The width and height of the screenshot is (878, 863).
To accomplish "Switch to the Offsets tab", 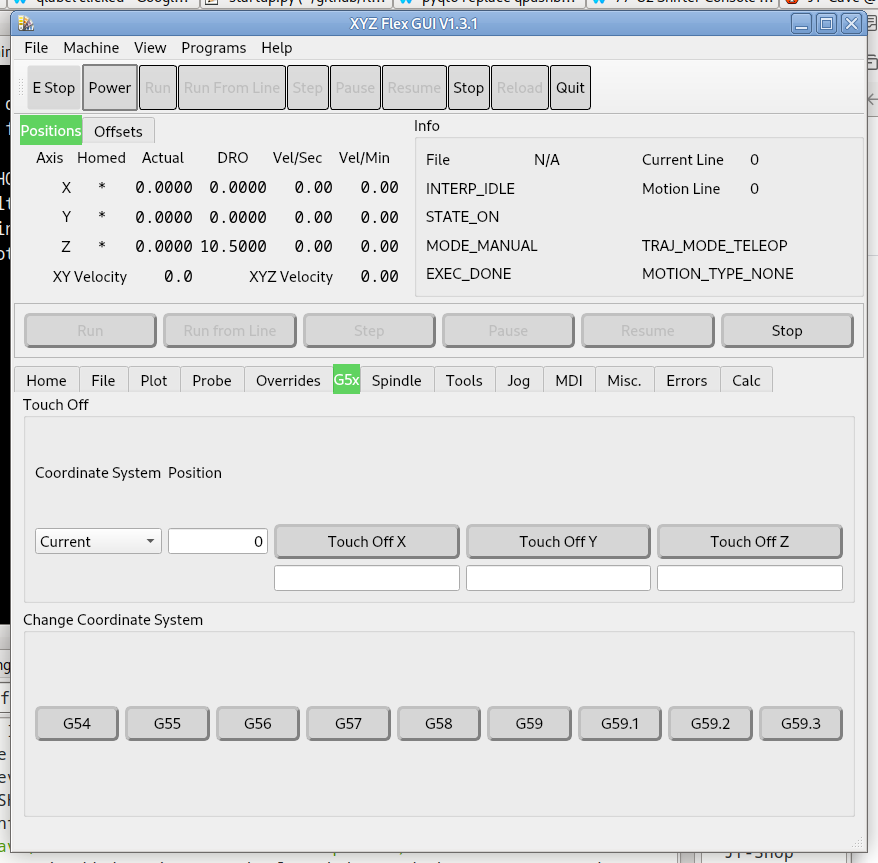I will click(x=118, y=132).
